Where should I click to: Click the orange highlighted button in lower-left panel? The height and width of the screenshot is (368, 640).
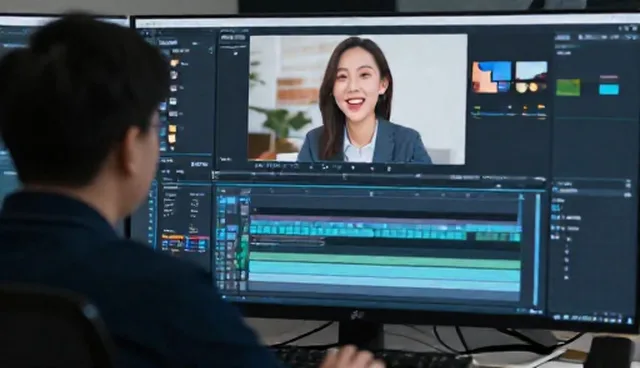(x=173, y=237)
